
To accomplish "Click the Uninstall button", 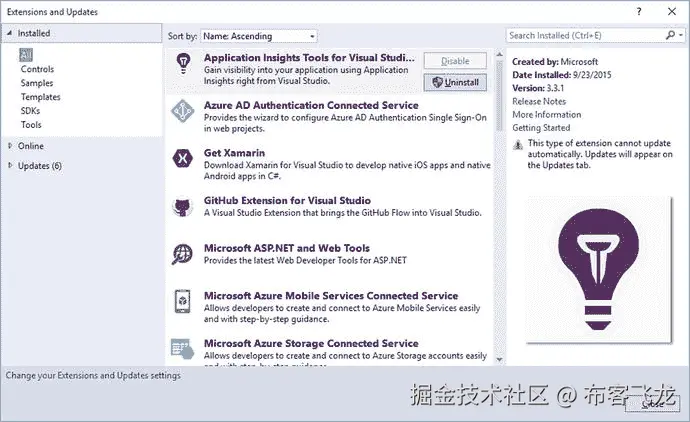I will click(x=455, y=82).
